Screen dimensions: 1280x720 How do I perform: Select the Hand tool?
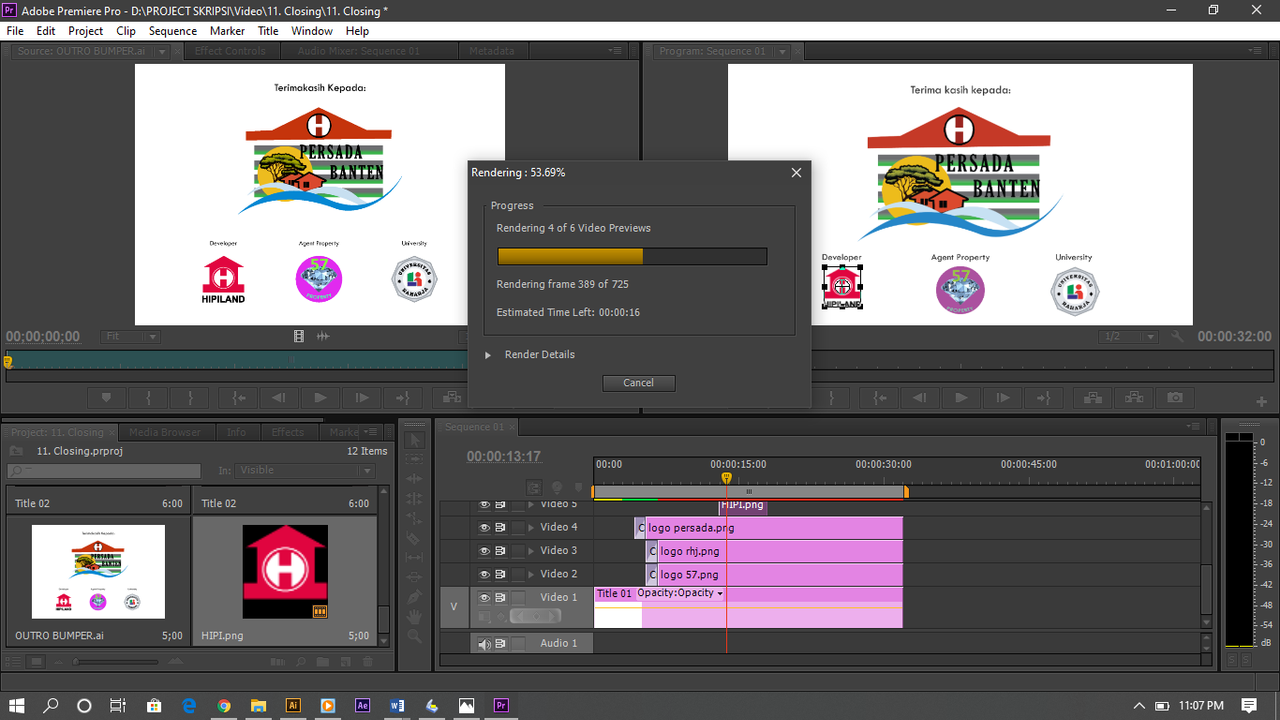pos(416,617)
